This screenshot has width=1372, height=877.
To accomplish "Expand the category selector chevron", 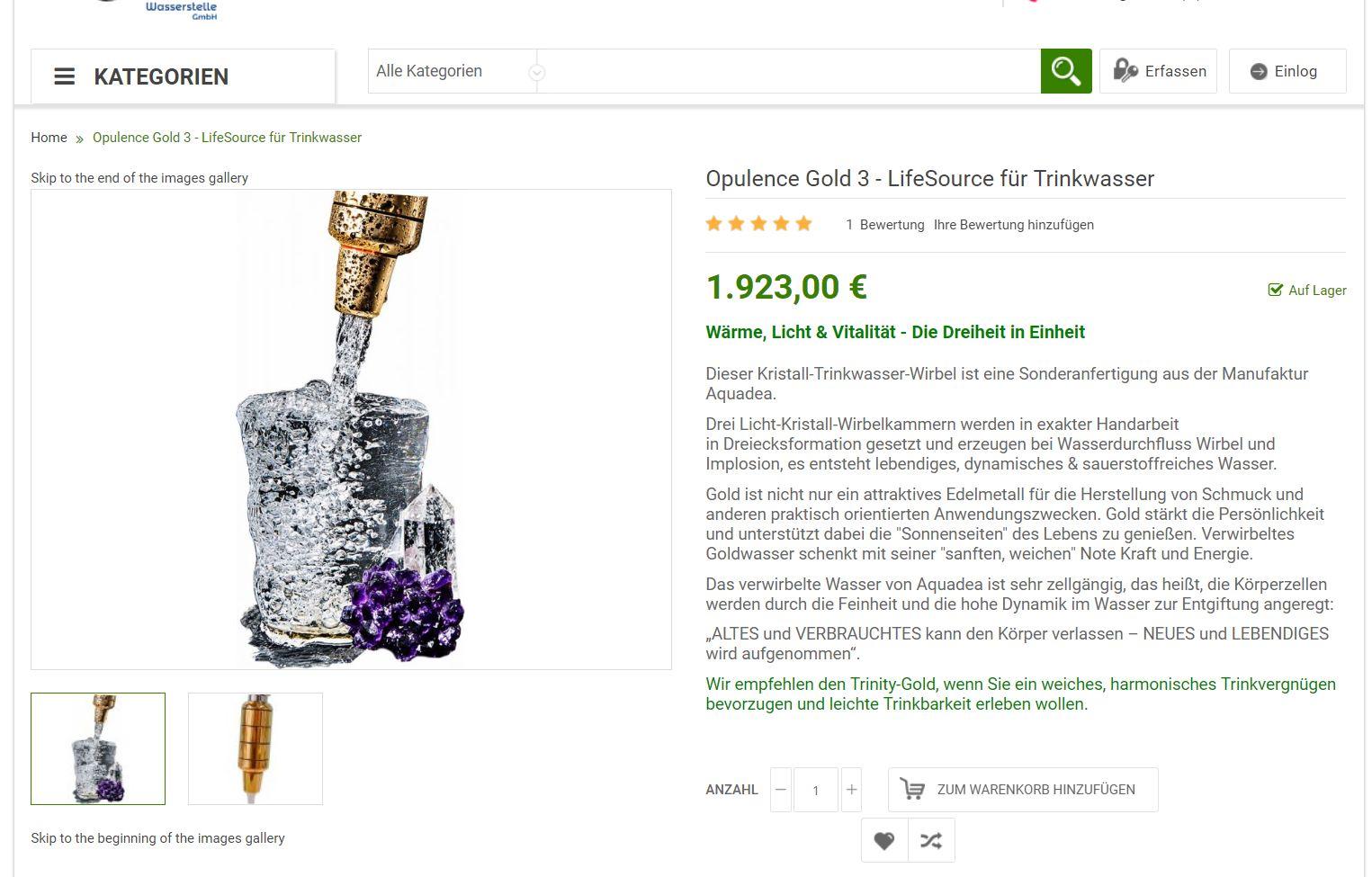I will coord(536,71).
